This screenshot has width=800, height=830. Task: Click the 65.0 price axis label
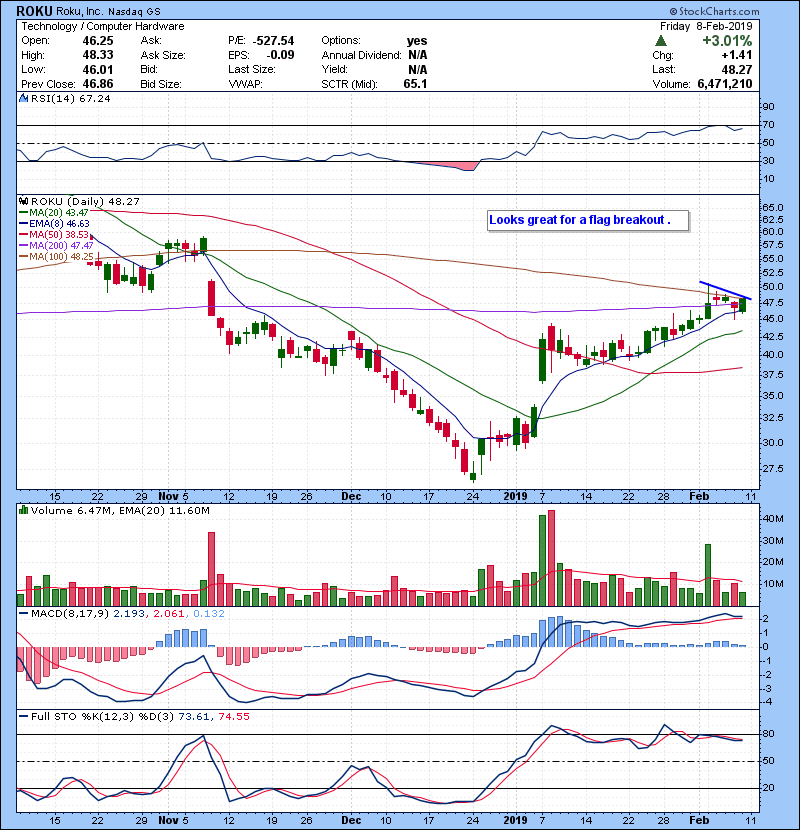point(772,207)
